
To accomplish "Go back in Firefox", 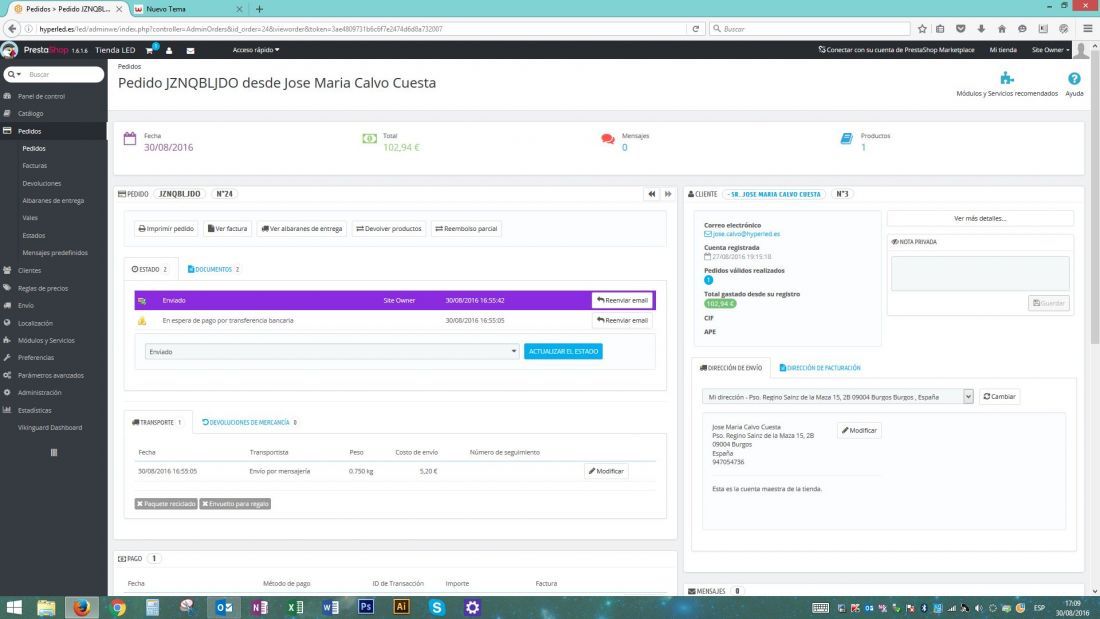I will click(12, 29).
